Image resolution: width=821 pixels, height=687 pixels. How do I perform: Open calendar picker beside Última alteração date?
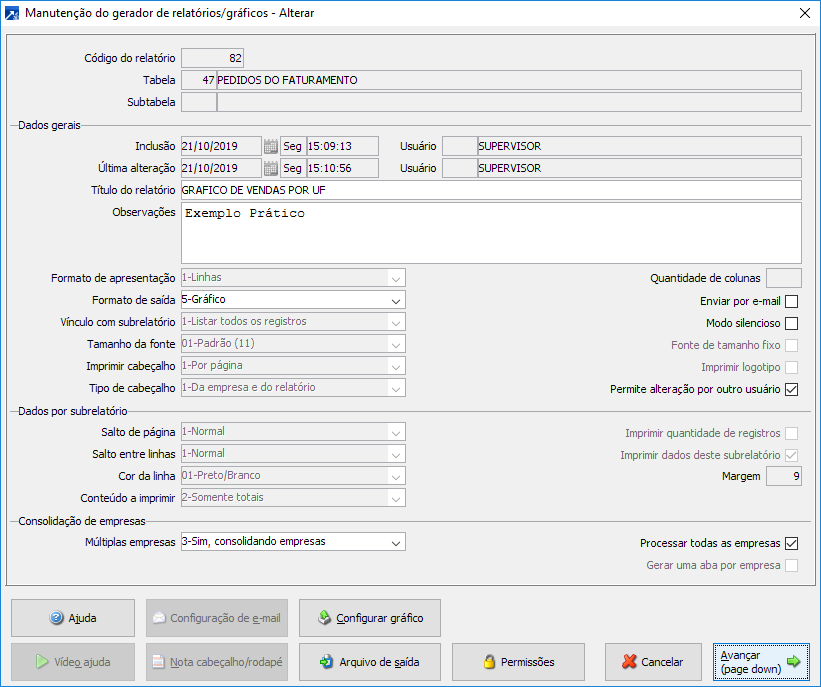pos(270,168)
